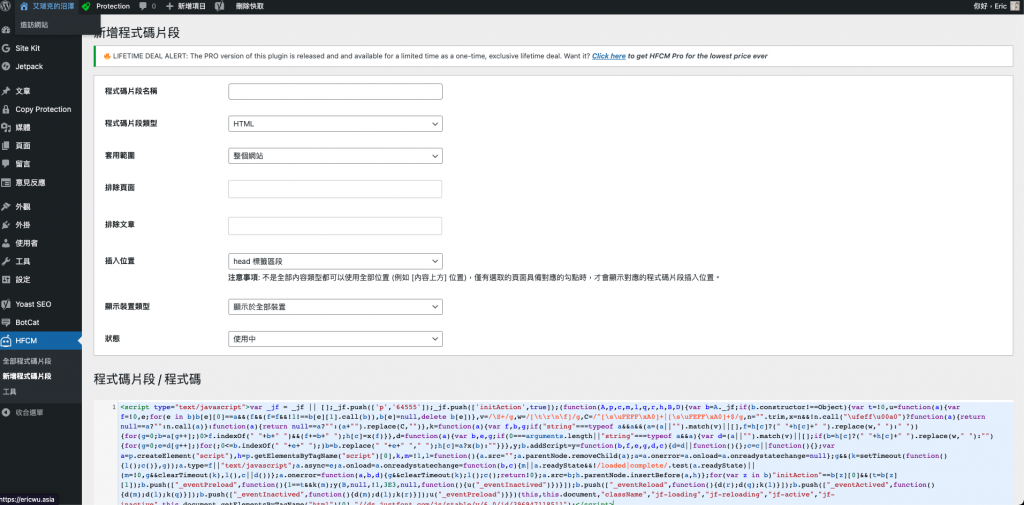Click the paintbrush icon for 外觀
The width and height of the screenshot is (1024, 505).
[x=6, y=206]
